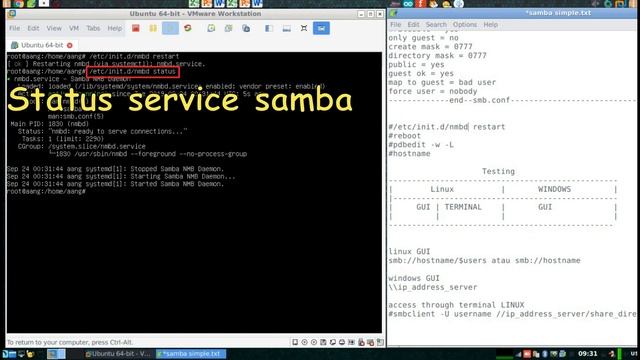This screenshot has width=640, height=360.
Task: Click the VMware console view toolbar icon
Action: pos(287,28)
